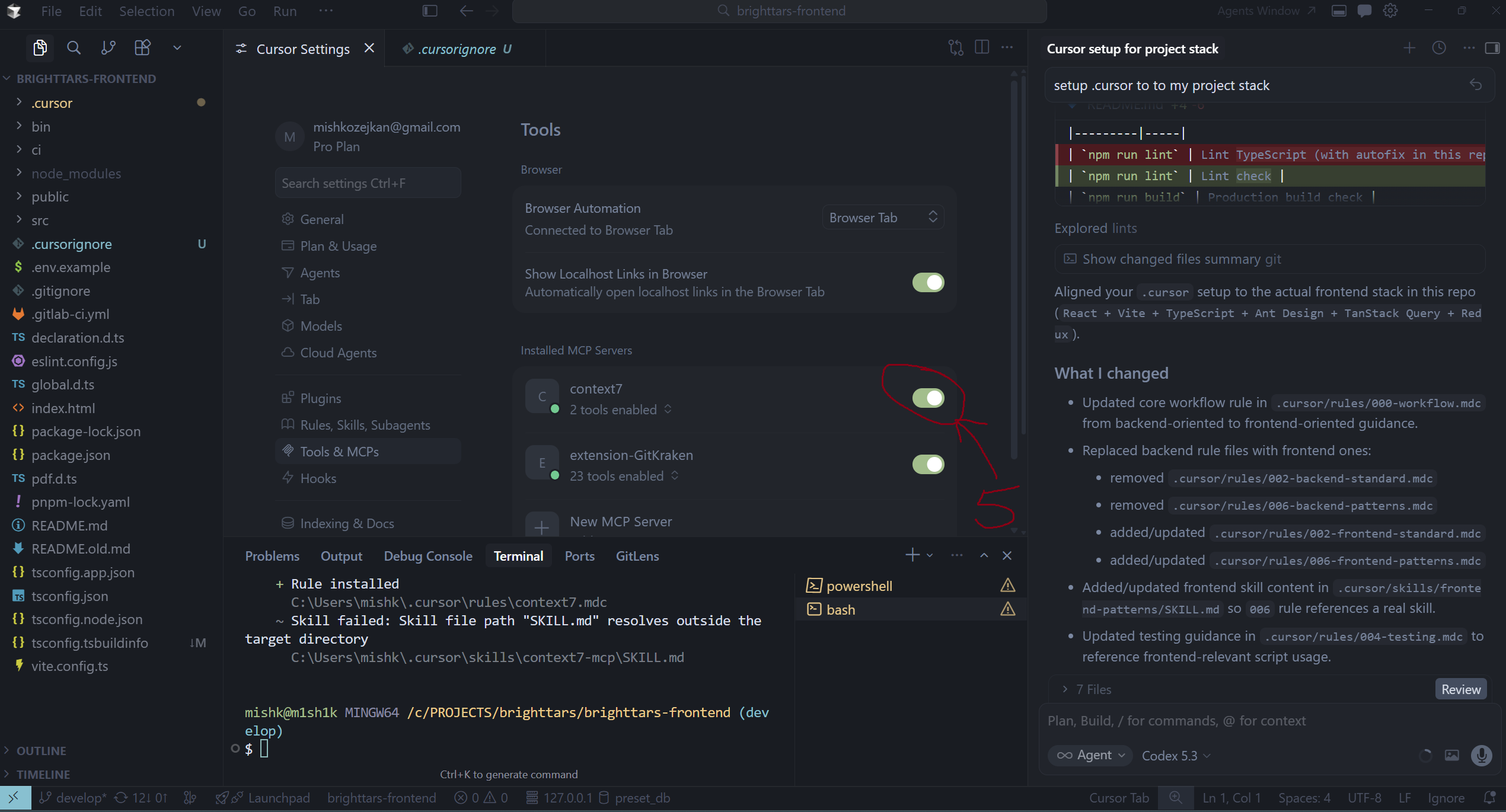The height and width of the screenshot is (812, 1506).
Task: Open the Source Control view icon
Action: pos(108,47)
